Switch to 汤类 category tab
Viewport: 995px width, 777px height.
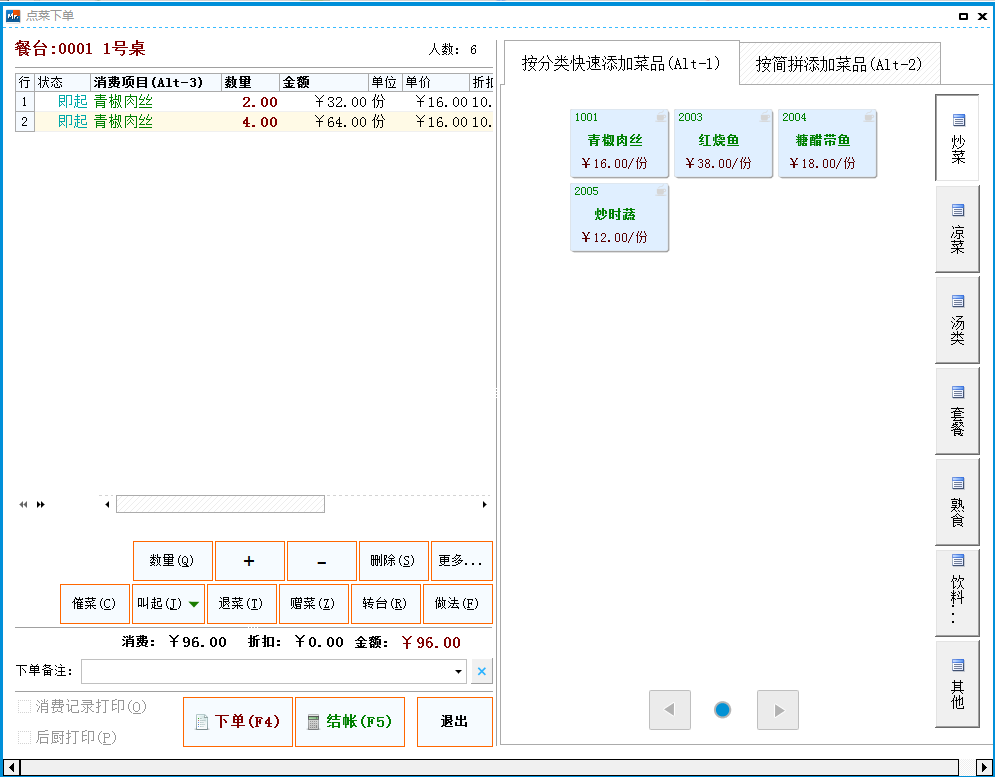(957, 320)
